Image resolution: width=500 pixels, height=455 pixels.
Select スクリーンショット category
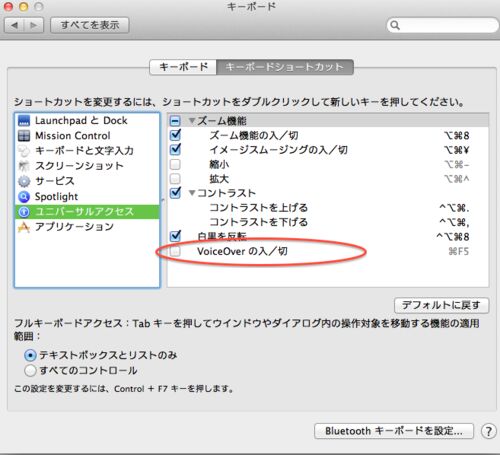click(87, 166)
